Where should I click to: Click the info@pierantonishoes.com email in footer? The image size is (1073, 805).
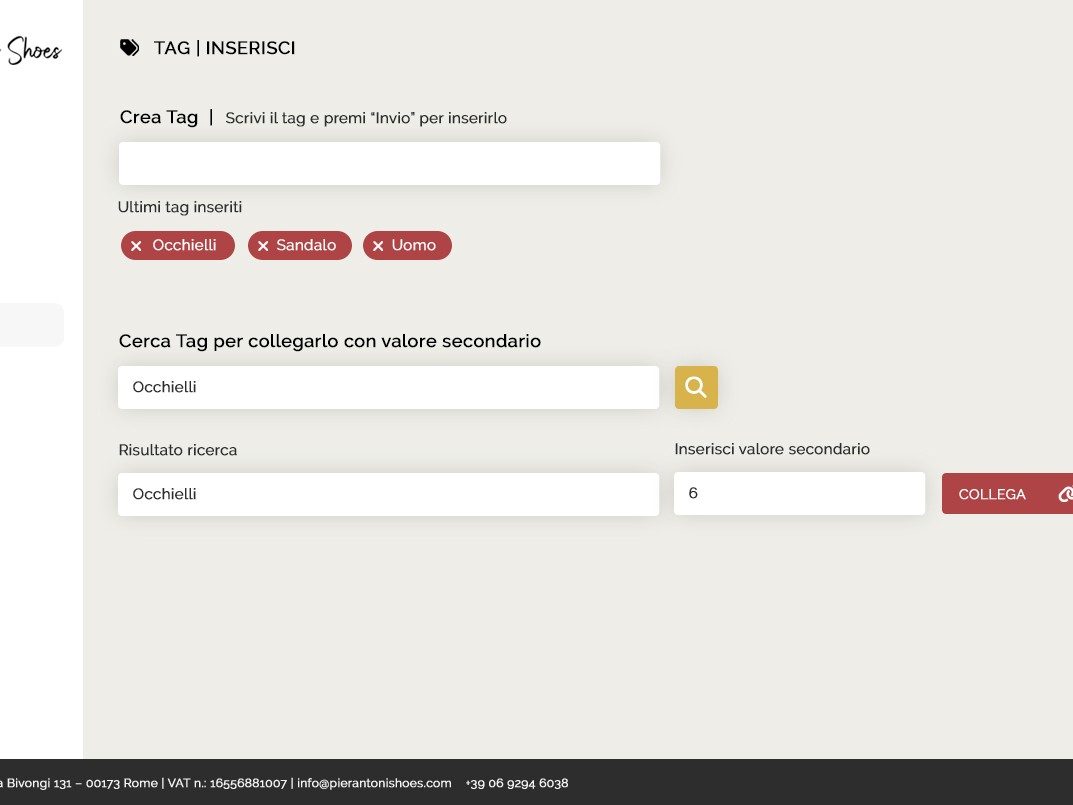click(374, 783)
